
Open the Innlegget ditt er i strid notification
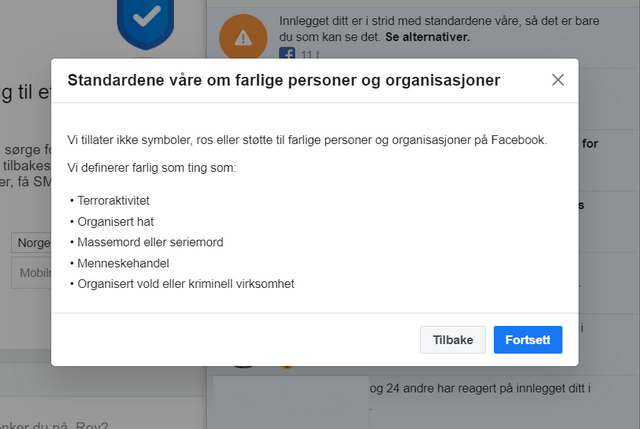439,29
